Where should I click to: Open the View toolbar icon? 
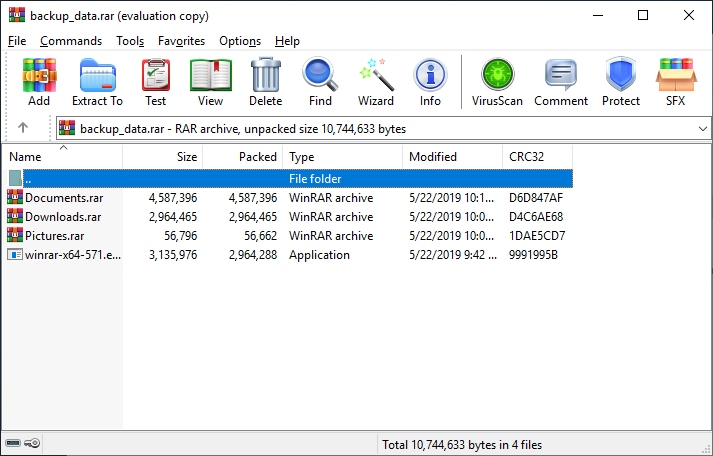coord(210,82)
